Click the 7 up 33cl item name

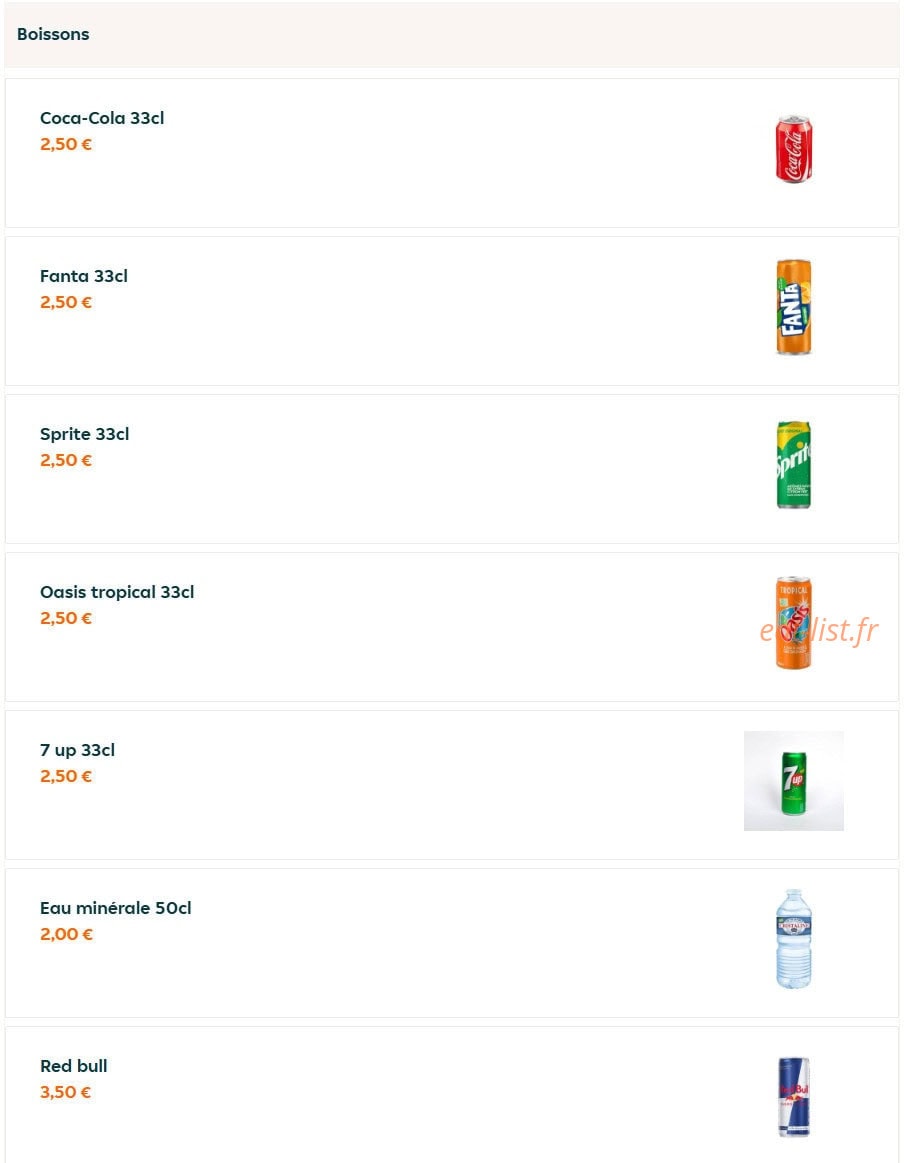click(x=78, y=750)
